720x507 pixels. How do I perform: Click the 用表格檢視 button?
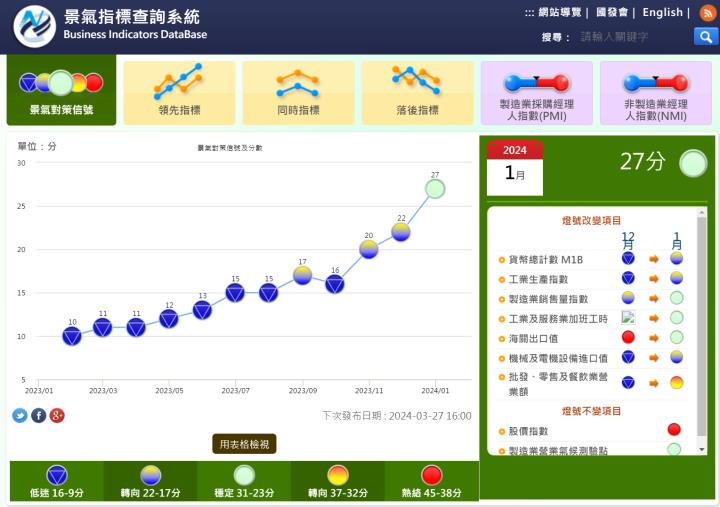(244, 444)
